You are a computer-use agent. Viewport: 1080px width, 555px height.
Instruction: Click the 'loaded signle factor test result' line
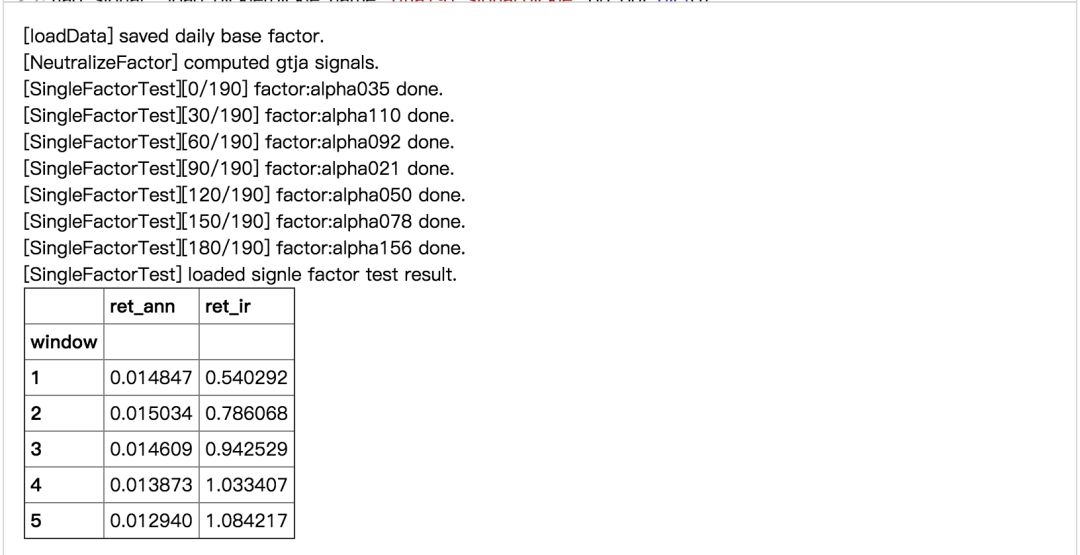coord(240,274)
